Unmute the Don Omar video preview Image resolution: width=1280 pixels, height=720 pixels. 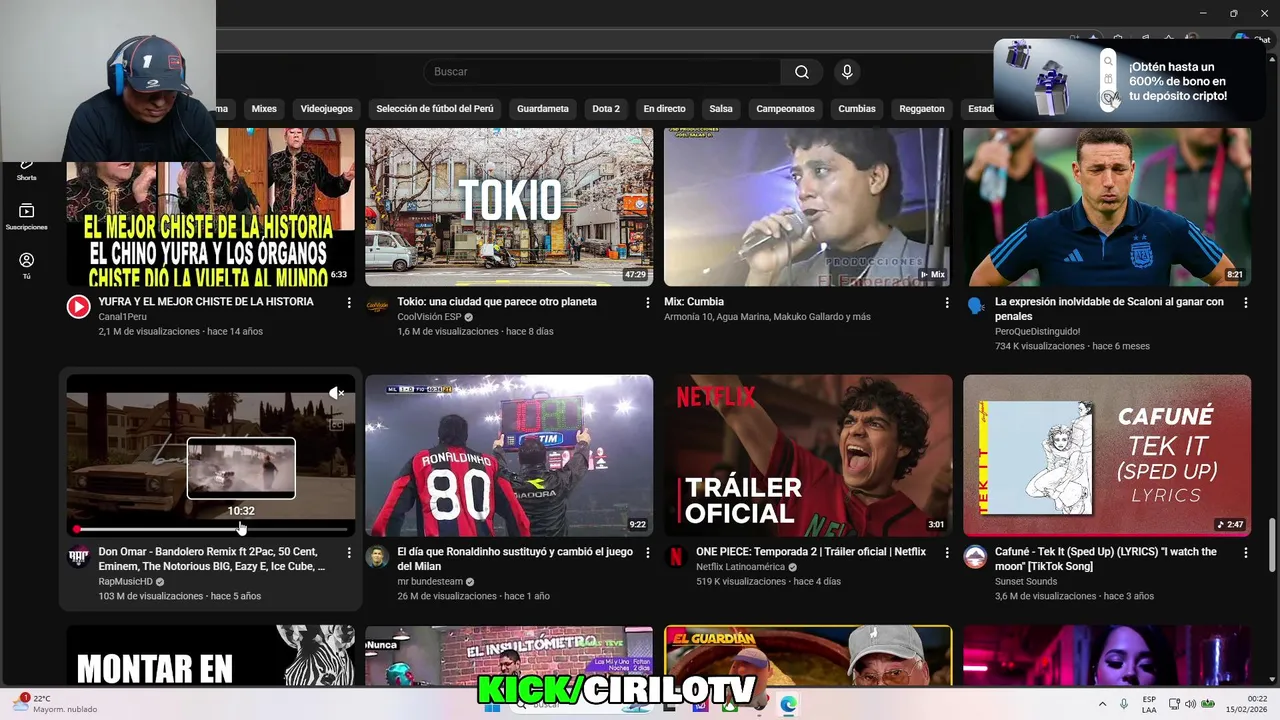point(336,393)
